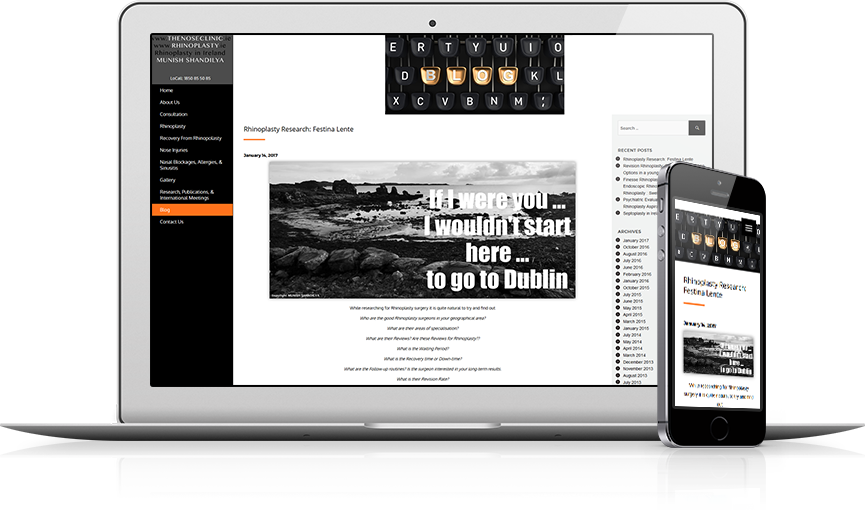The width and height of the screenshot is (865, 510).
Task: Click the Dublin landscape post image
Action: tap(423, 230)
